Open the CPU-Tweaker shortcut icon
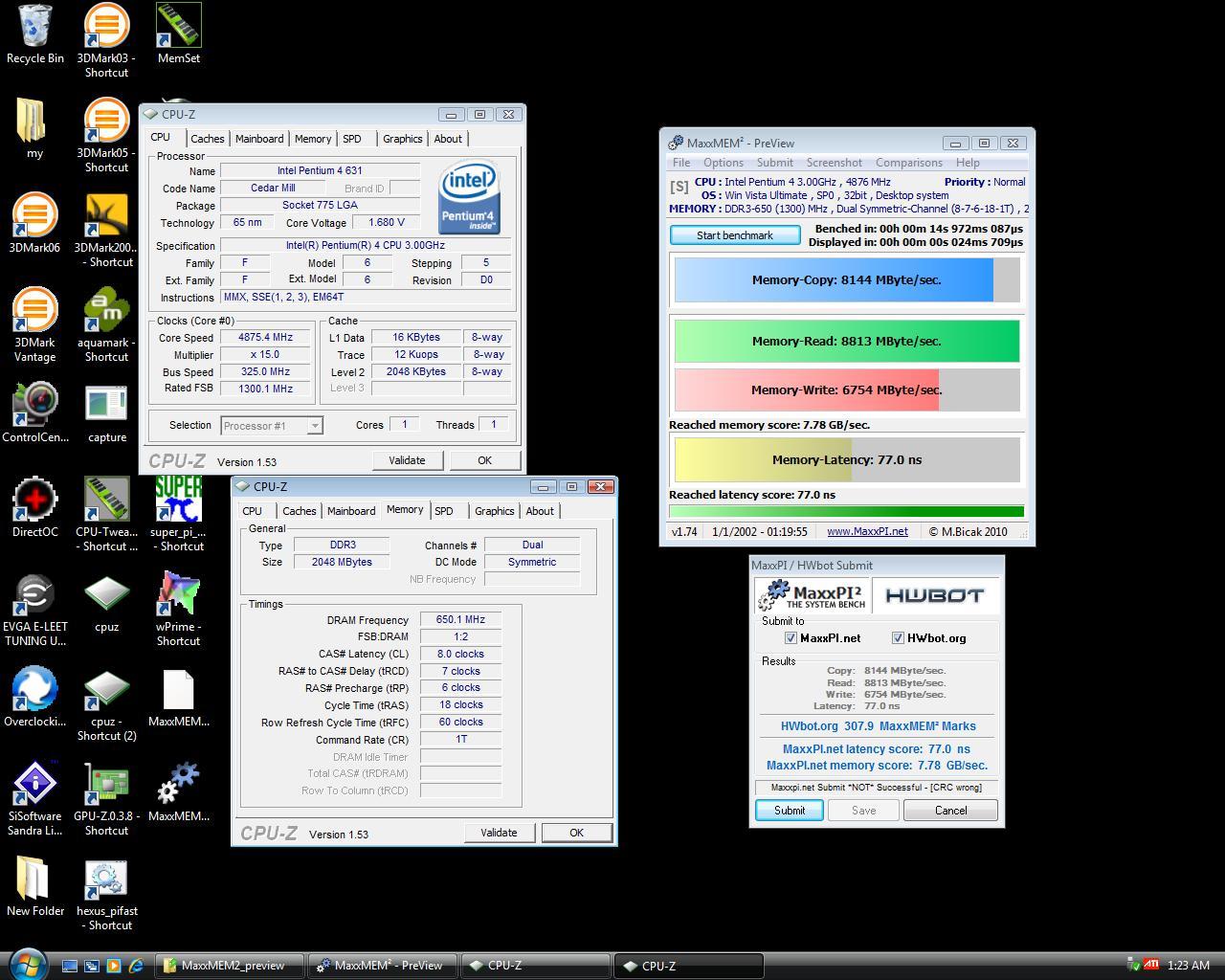The width and height of the screenshot is (1225, 980). coord(106,514)
